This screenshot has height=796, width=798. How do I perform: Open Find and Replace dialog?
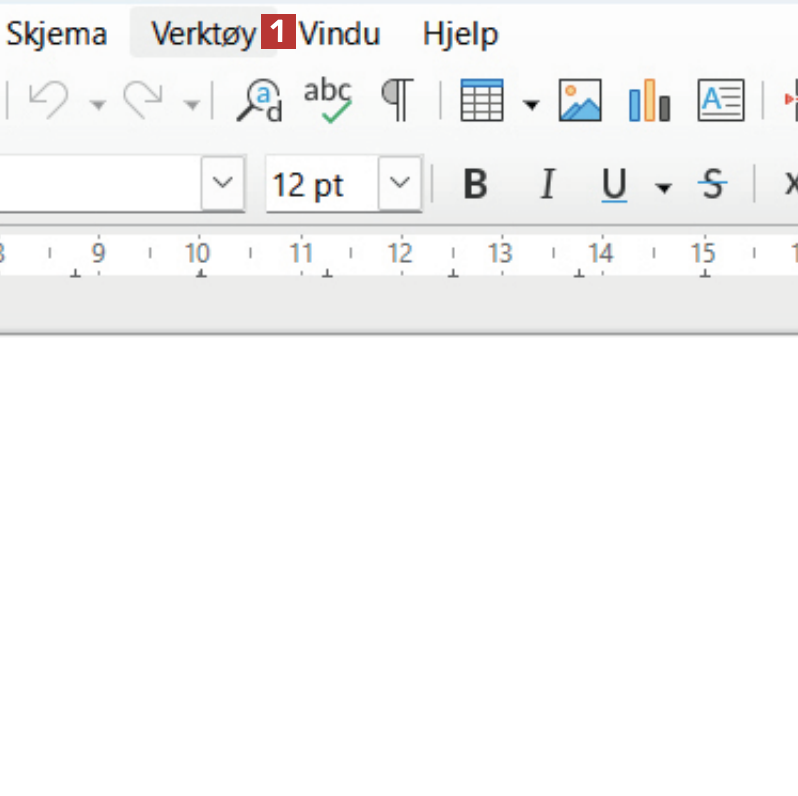point(259,100)
